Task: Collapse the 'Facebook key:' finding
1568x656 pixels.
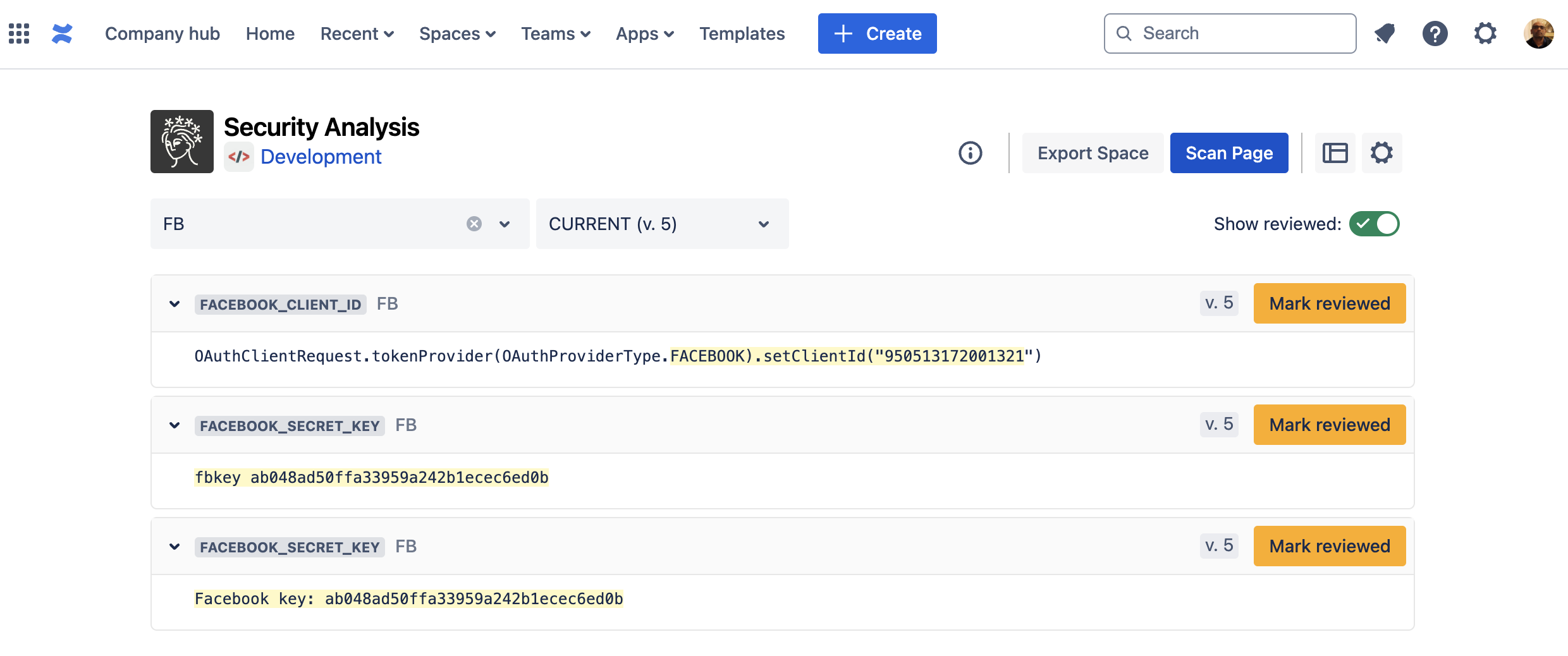Action: (x=175, y=547)
